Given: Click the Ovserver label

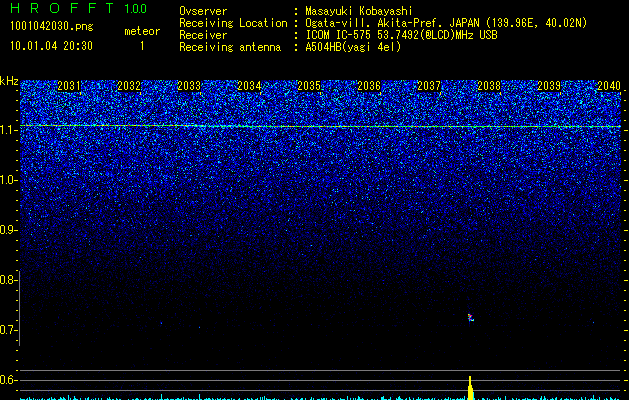Looking at the screenshot, I should [x=203, y=11].
